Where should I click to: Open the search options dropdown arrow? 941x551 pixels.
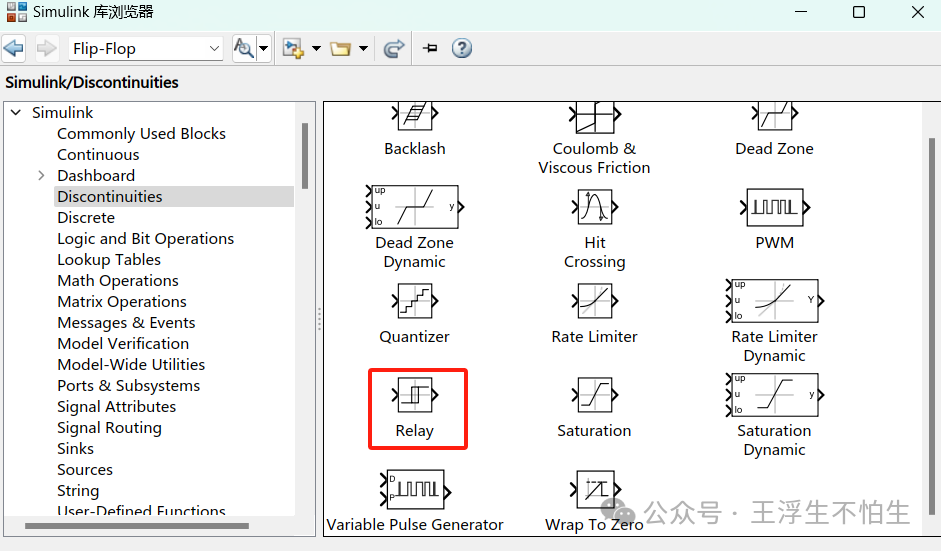point(263,49)
